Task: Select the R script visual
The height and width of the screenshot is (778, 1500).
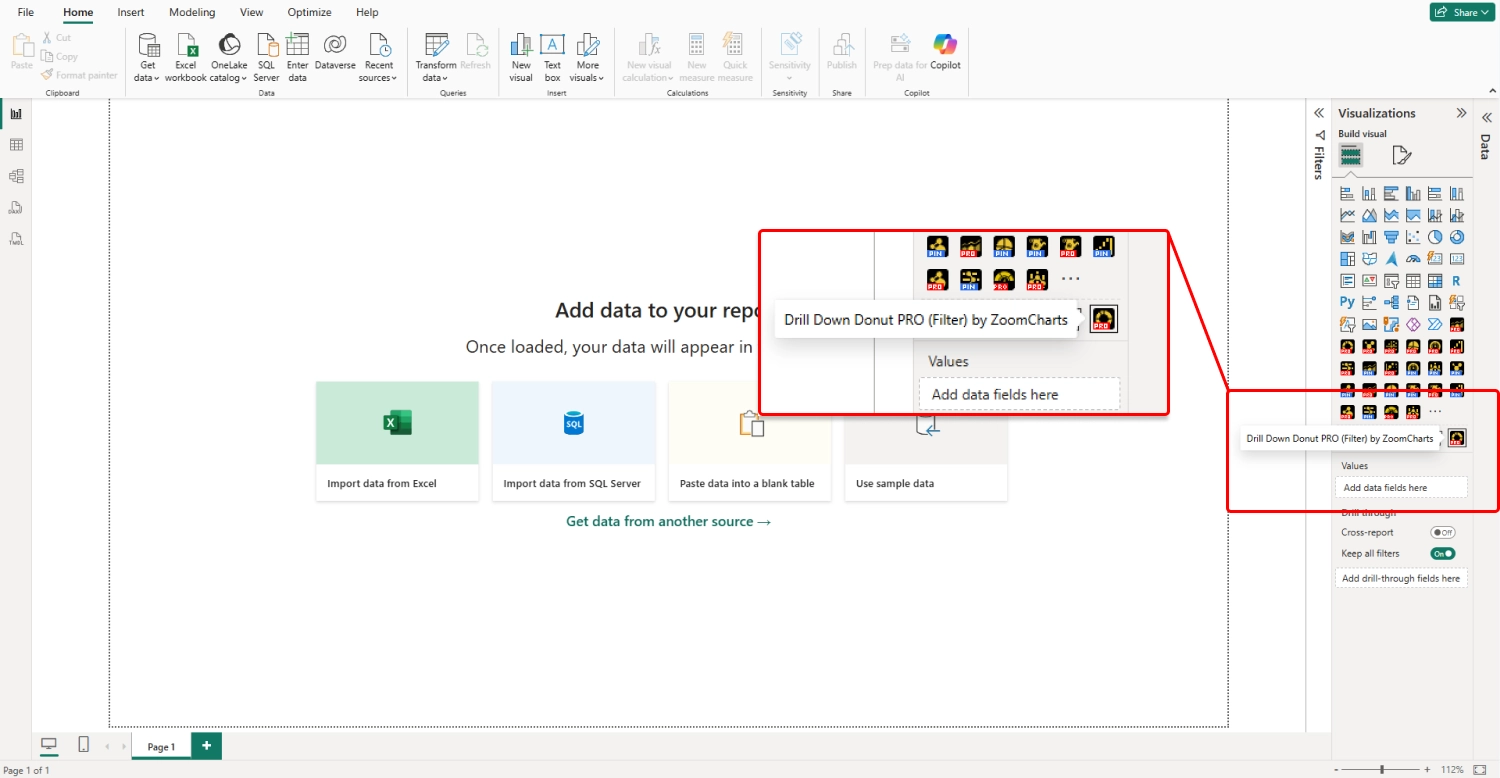Action: [x=1457, y=281]
